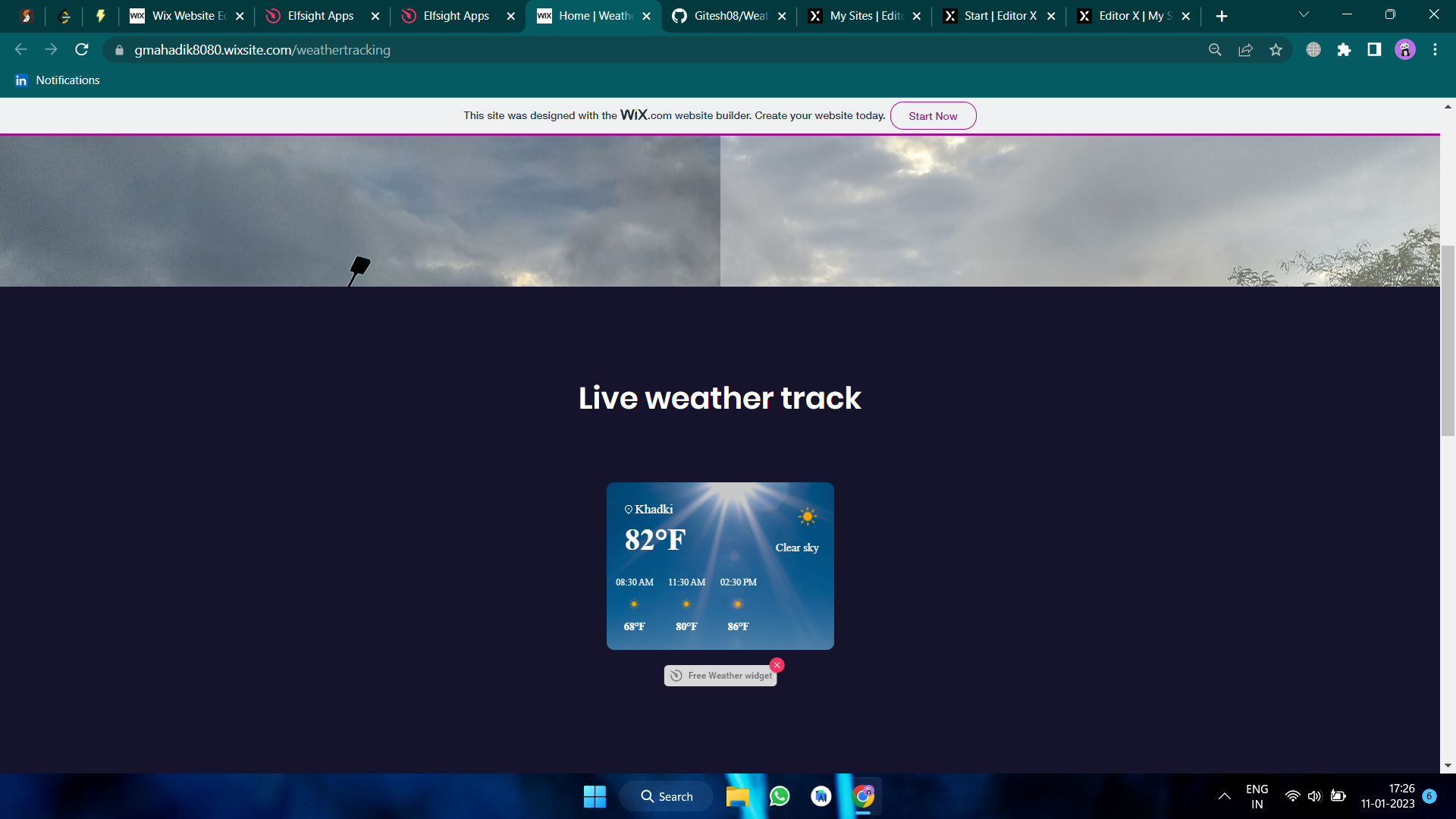Open Wi-Fi network settings in tray

(1292, 796)
